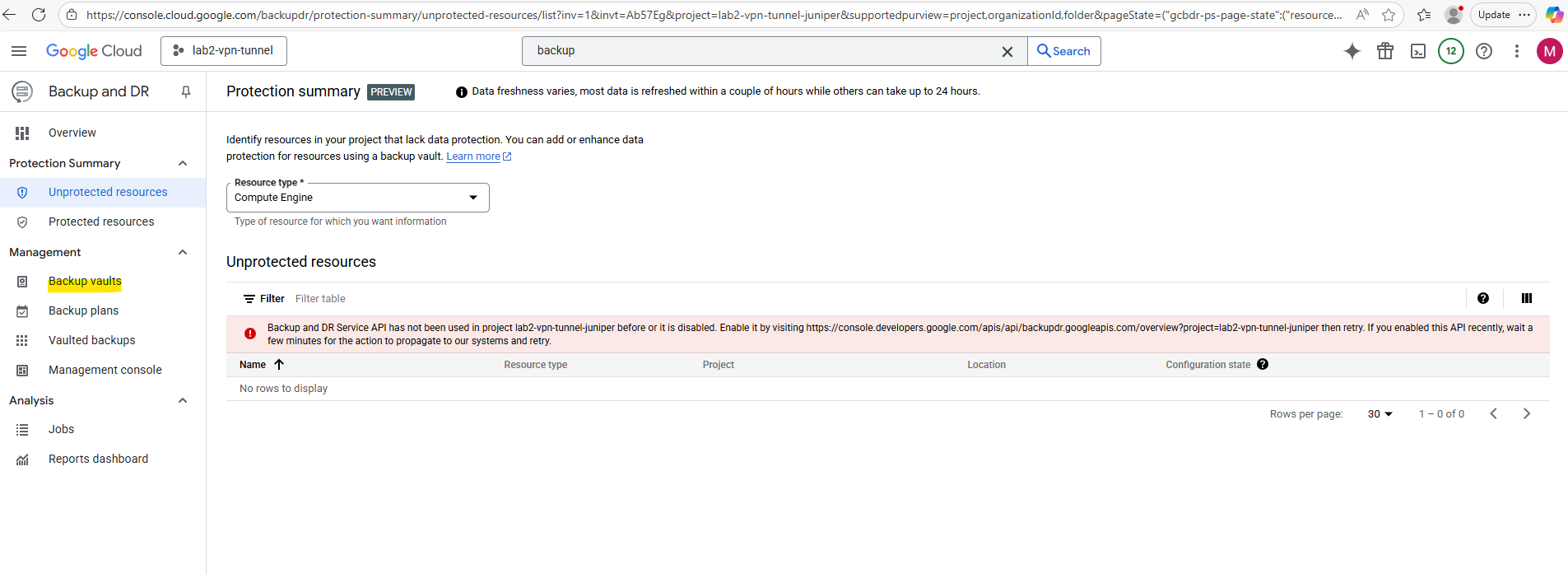
Task: Activate Cloud Shell terminal icon
Action: [1418, 51]
